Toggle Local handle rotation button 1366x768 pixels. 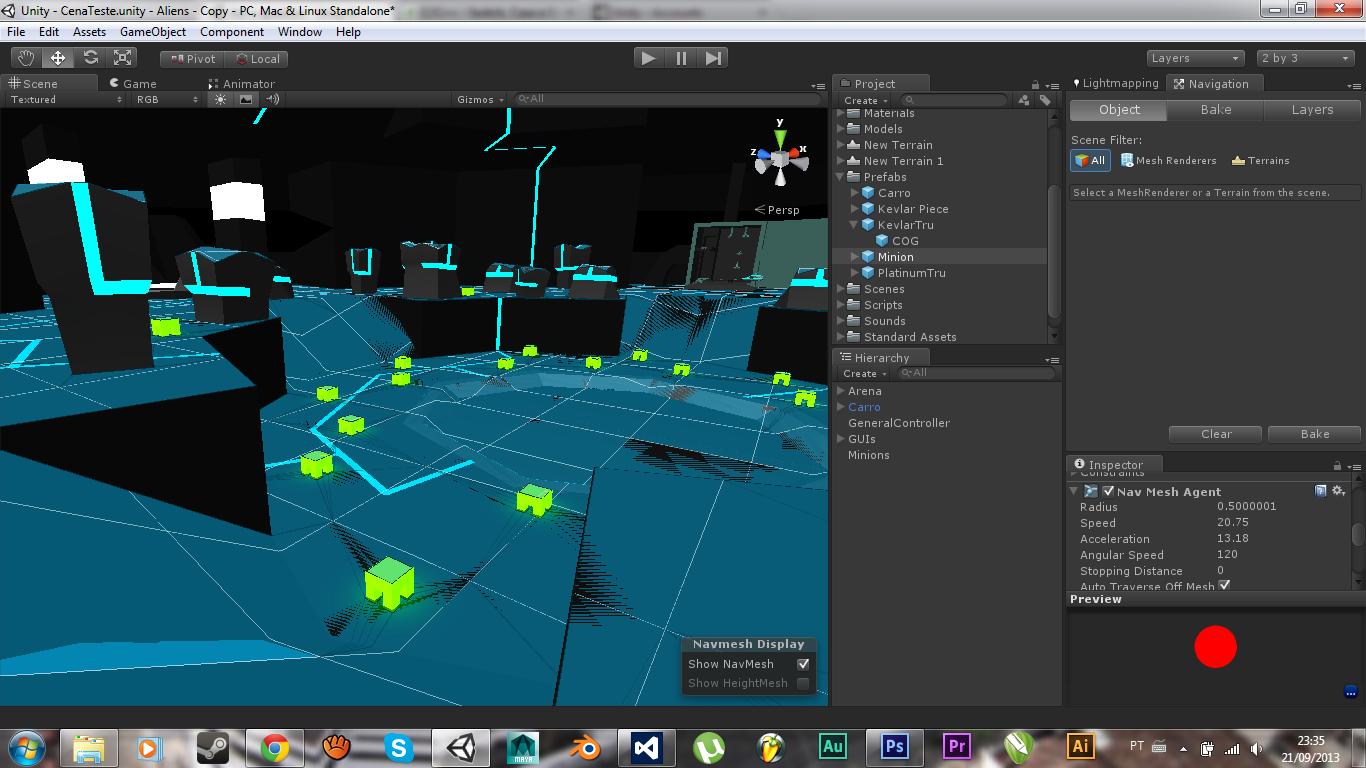click(258, 58)
